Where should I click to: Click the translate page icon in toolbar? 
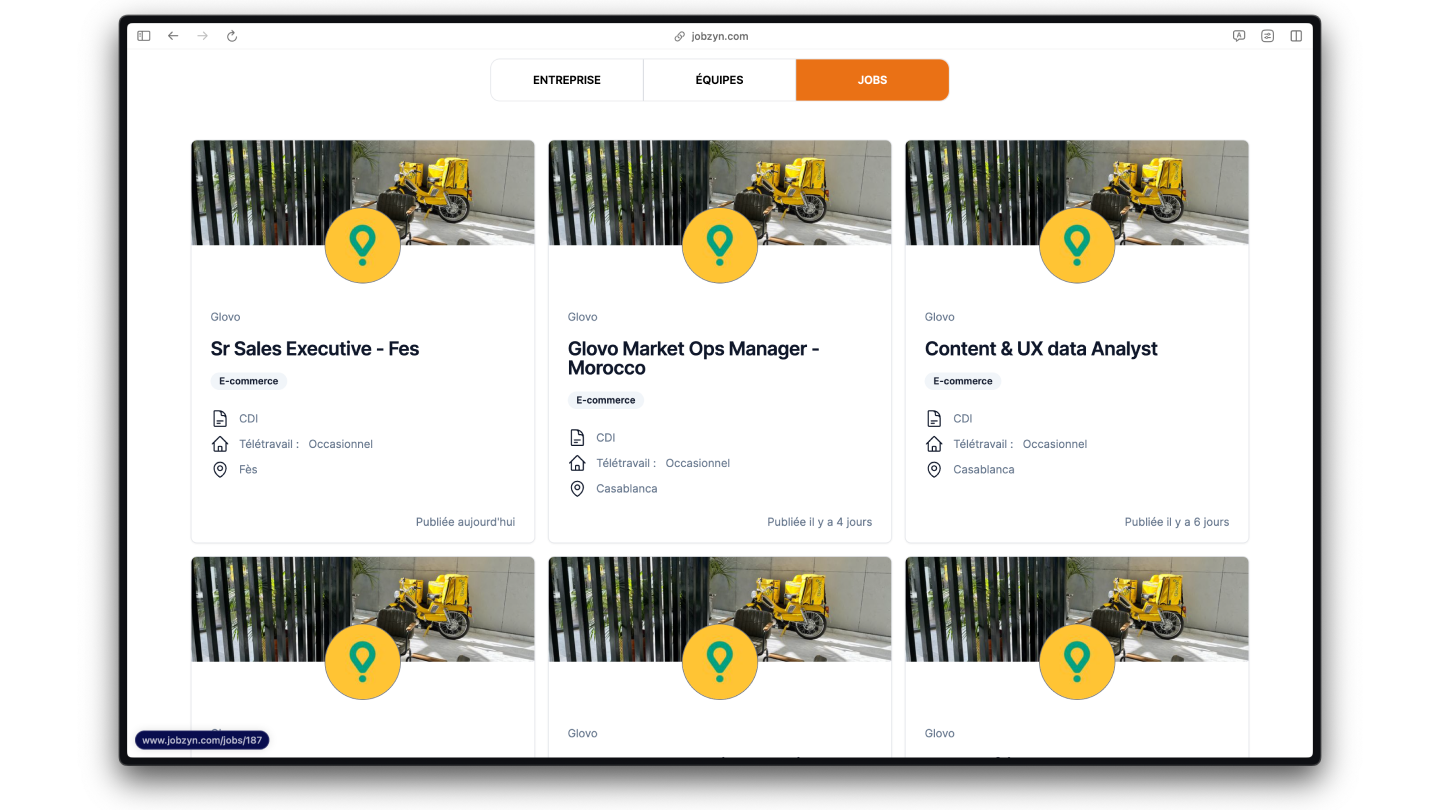1239,36
